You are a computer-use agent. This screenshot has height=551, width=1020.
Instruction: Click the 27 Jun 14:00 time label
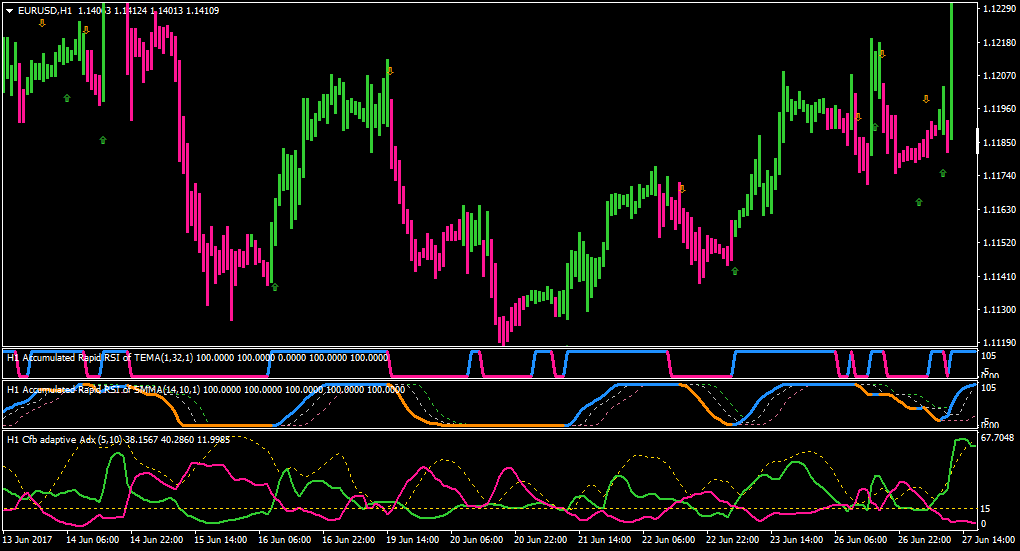pyautogui.click(x=989, y=539)
